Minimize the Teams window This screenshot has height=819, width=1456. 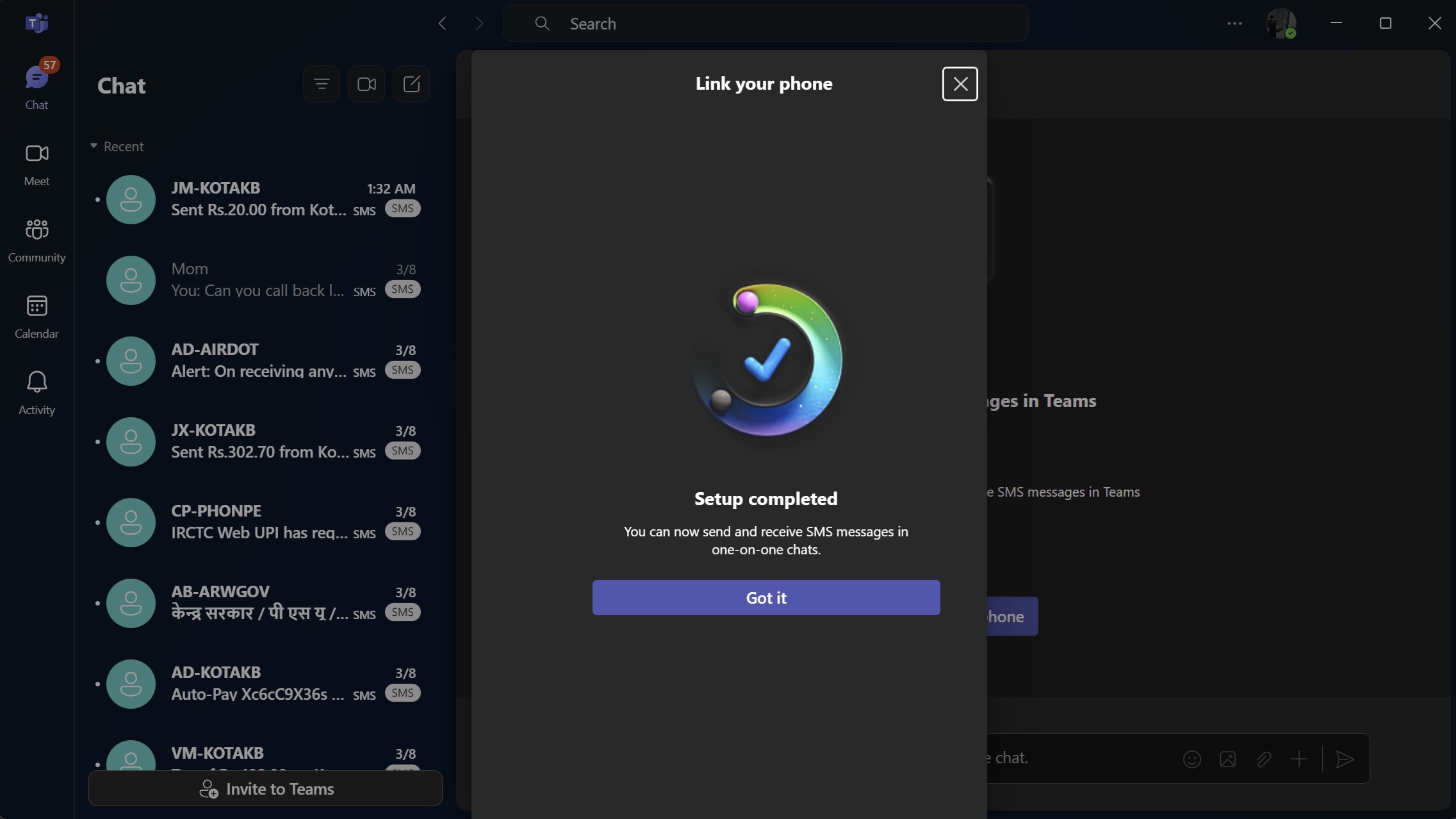tap(1336, 23)
